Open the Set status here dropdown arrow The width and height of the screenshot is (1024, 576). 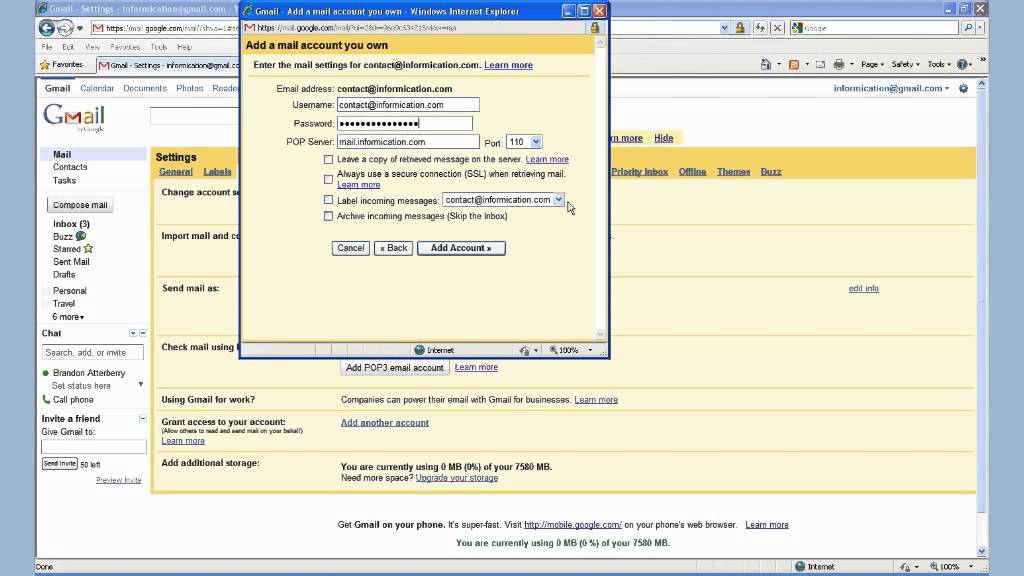140,385
